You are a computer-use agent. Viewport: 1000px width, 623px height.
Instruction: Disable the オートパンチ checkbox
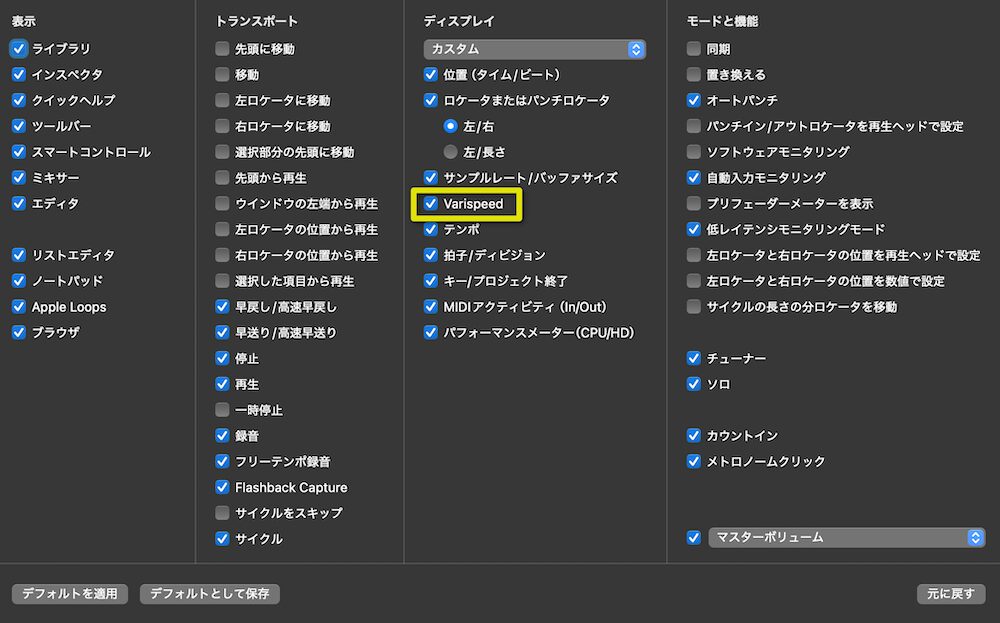tap(692, 100)
